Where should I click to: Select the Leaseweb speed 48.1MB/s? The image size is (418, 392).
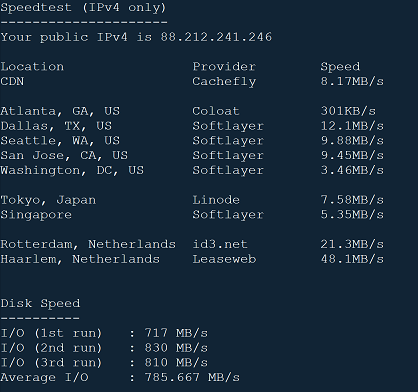[352, 259]
